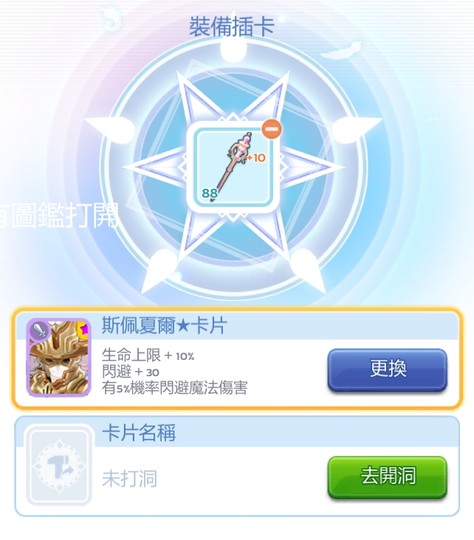The image size is (474, 540).
Task: Tap the star badge on the card portrait
Action: point(84,329)
